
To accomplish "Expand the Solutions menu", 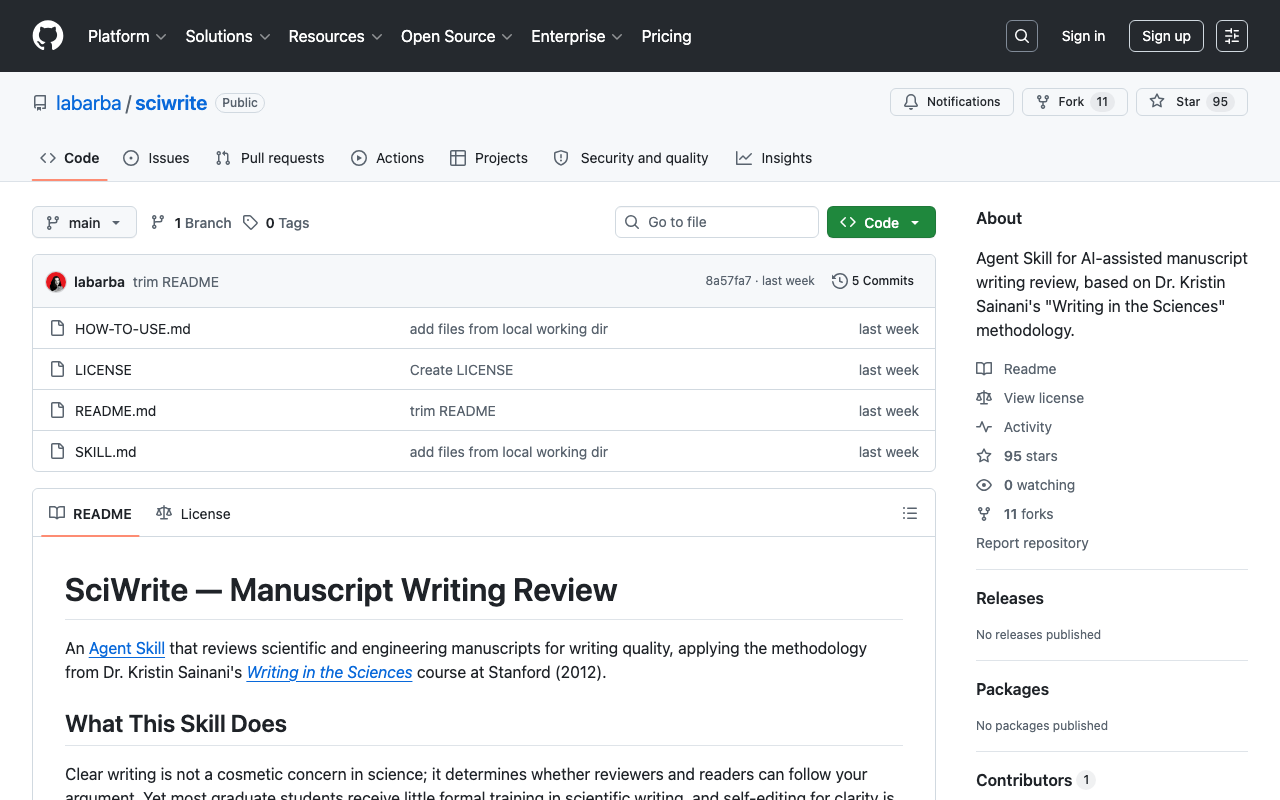I will [228, 36].
